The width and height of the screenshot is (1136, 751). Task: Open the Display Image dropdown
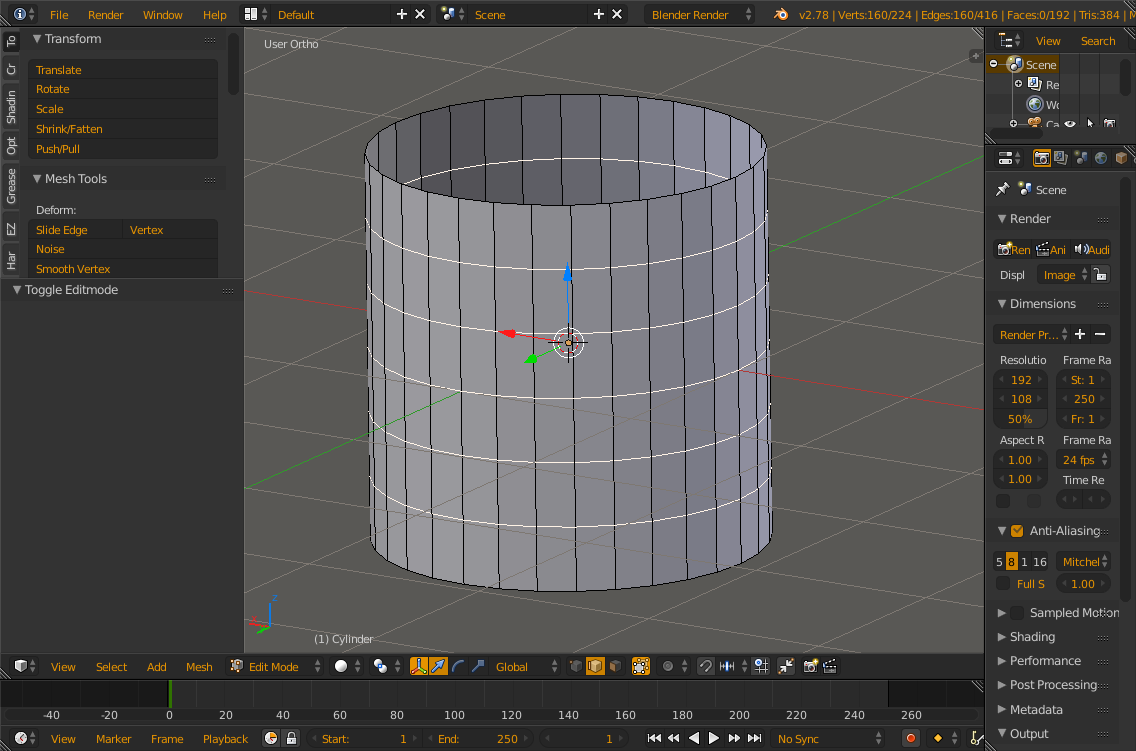point(1063,274)
